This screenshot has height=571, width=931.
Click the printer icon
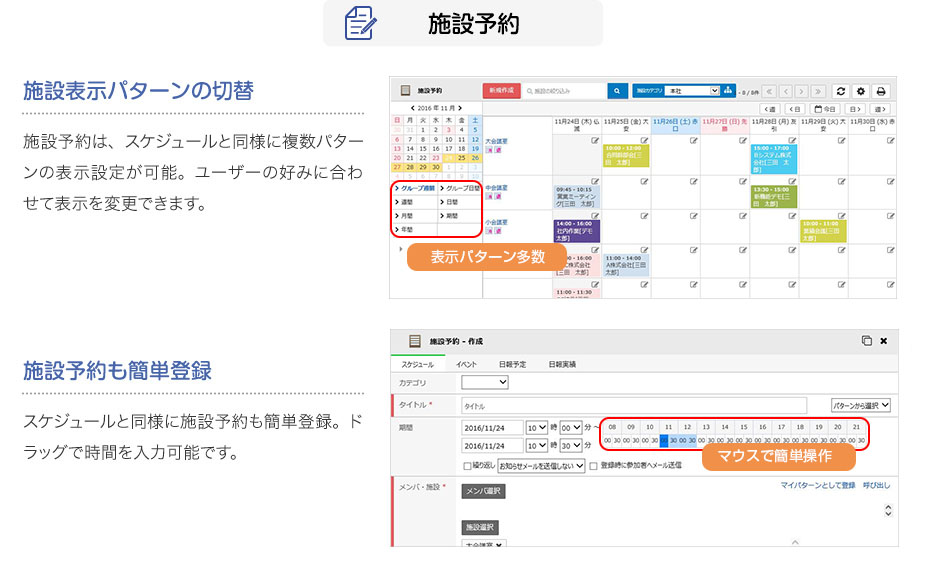tap(881, 90)
